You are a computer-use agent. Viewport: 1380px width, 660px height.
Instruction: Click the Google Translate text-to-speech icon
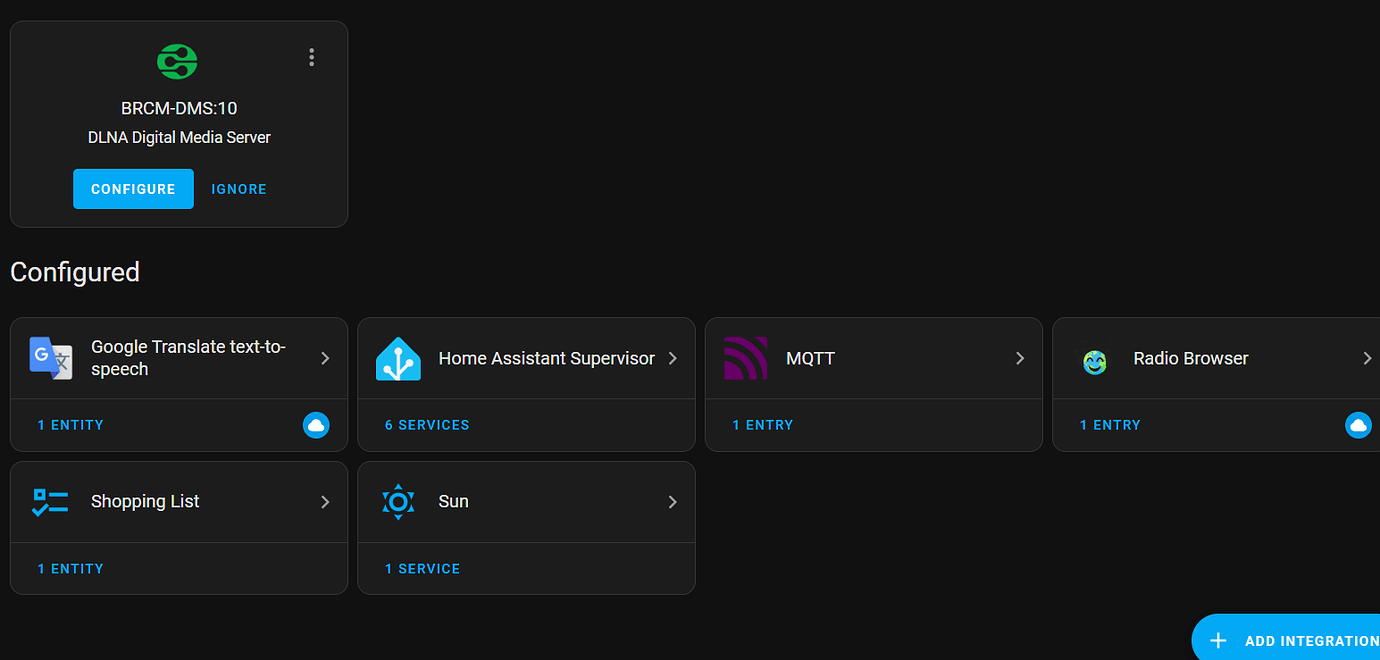[51, 358]
